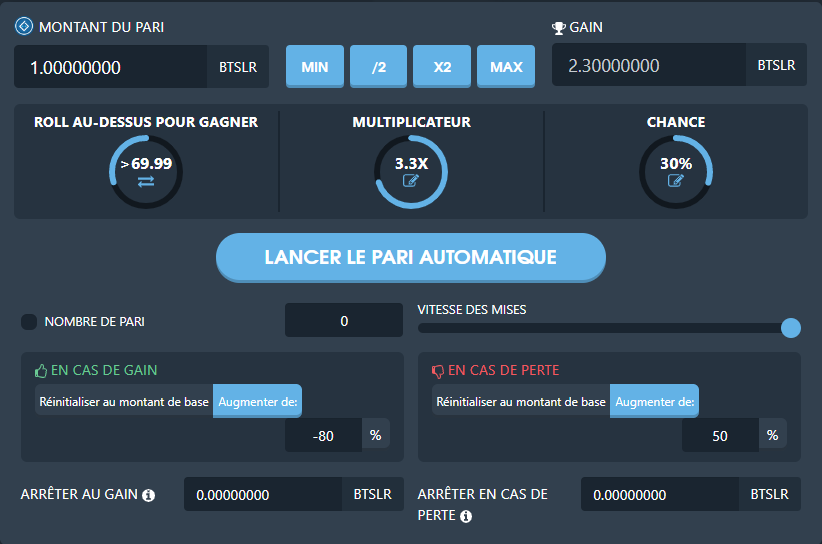
Task: Halve the bet with the /2 button
Action: pyautogui.click(x=378, y=67)
